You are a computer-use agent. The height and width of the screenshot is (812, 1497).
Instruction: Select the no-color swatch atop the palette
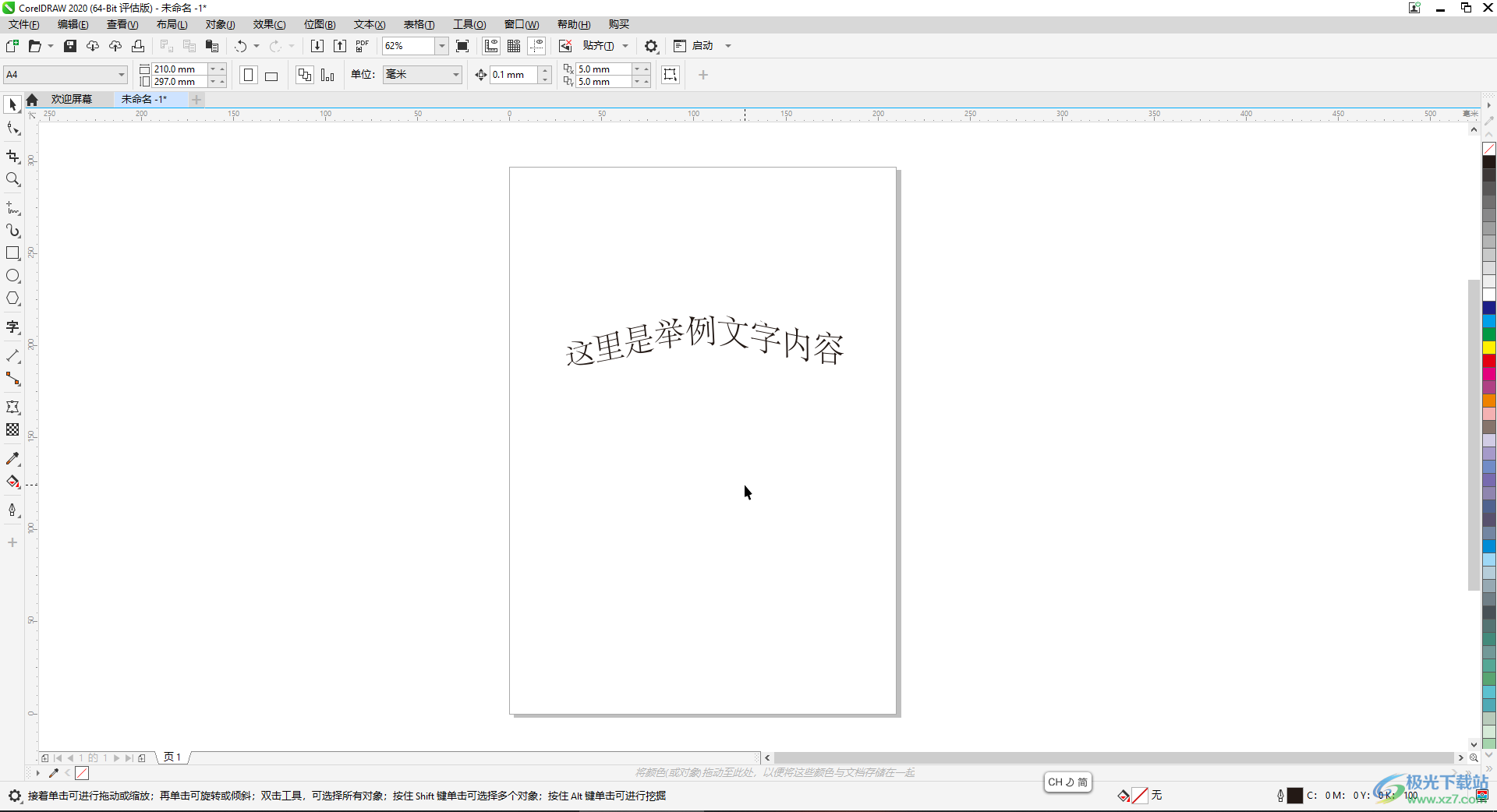pyautogui.click(x=1489, y=149)
